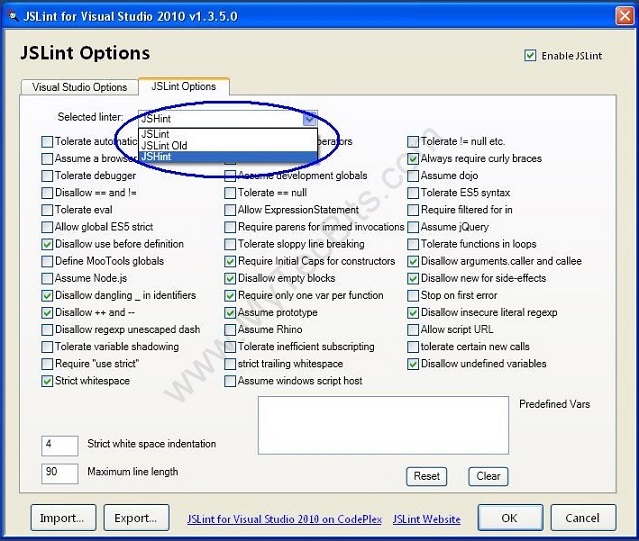Choose JSLint from the linter list
This screenshot has width=639, height=541.
228,134
